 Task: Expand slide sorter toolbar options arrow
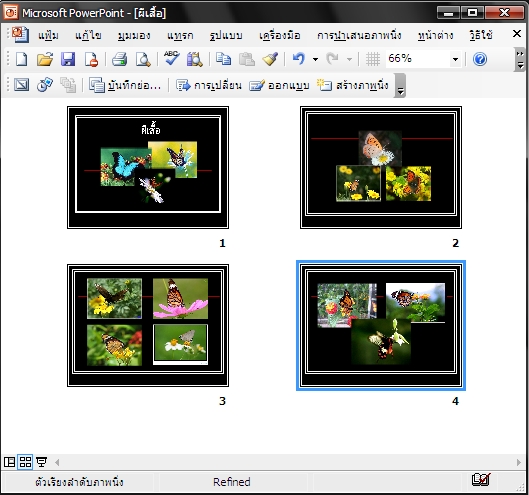click(x=400, y=86)
